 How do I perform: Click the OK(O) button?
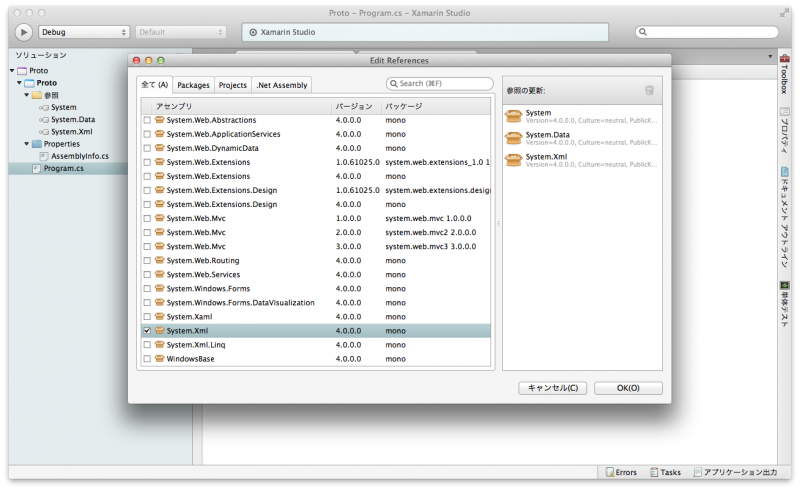[628, 388]
